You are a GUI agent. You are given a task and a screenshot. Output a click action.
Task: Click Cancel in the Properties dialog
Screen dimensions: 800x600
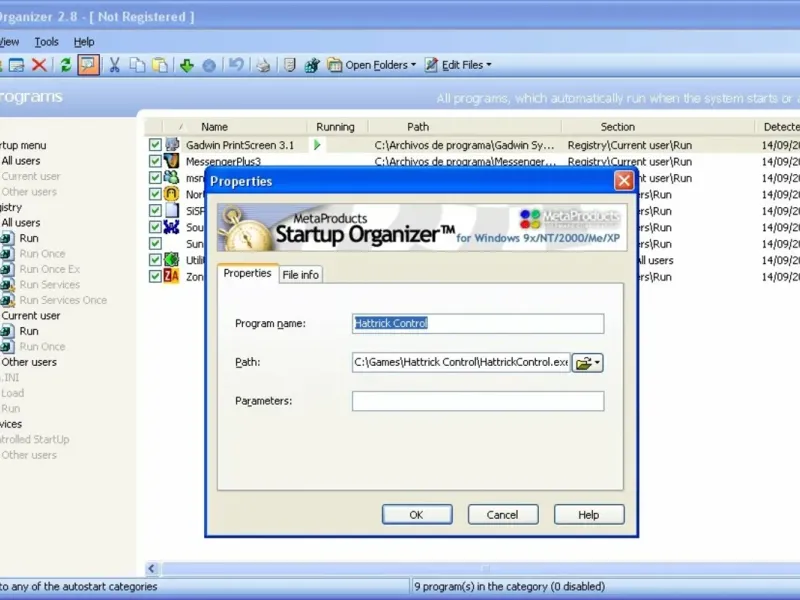click(x=503, y=515)
